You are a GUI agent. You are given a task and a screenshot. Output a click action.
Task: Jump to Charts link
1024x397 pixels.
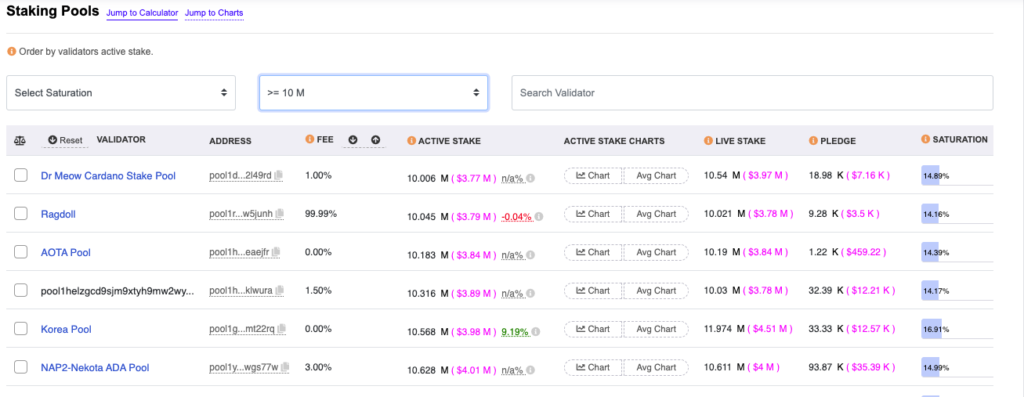(x=214, y=13)
